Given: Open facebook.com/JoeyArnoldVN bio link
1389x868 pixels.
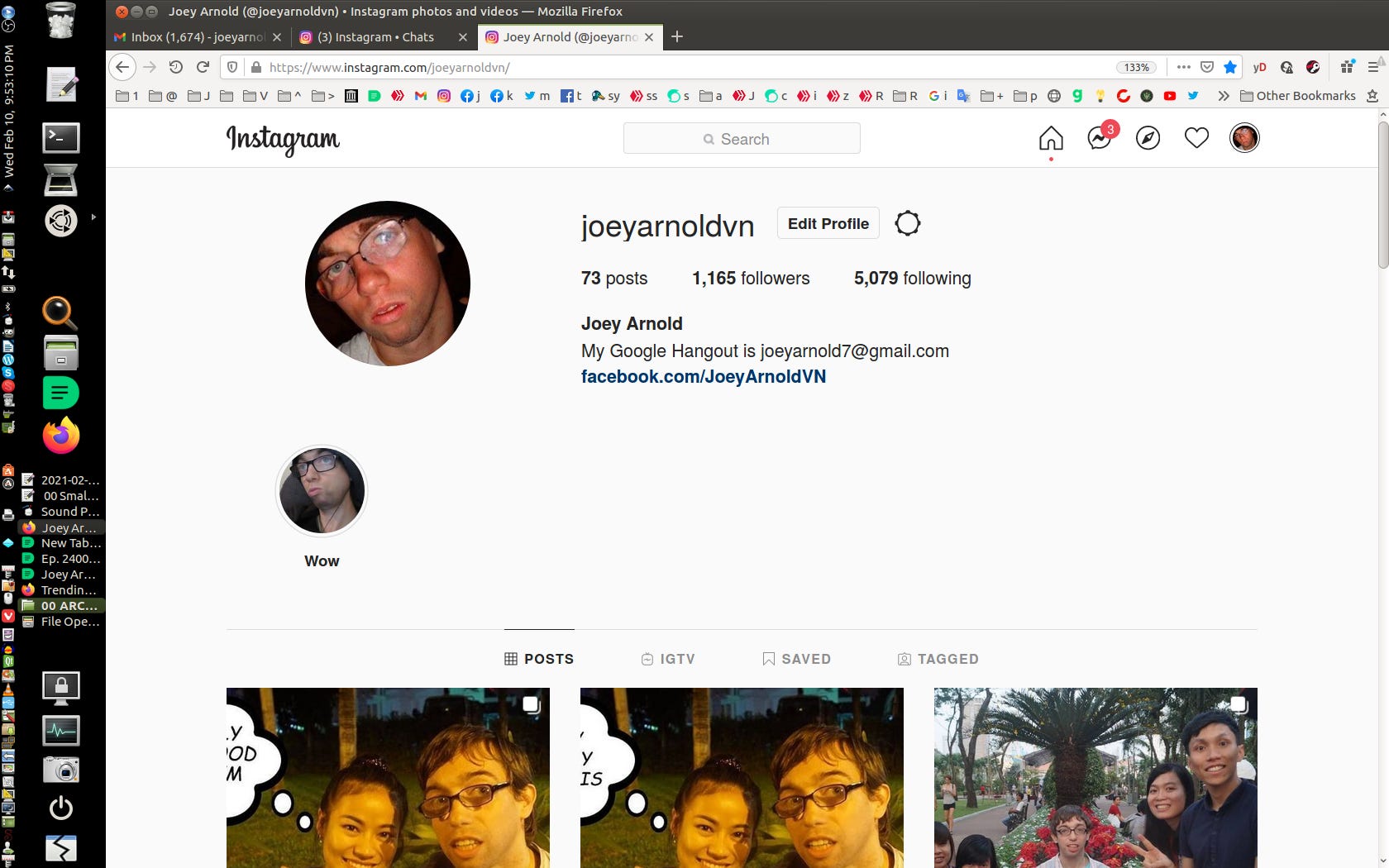Looking at the screenshot, I should [704, 377].
